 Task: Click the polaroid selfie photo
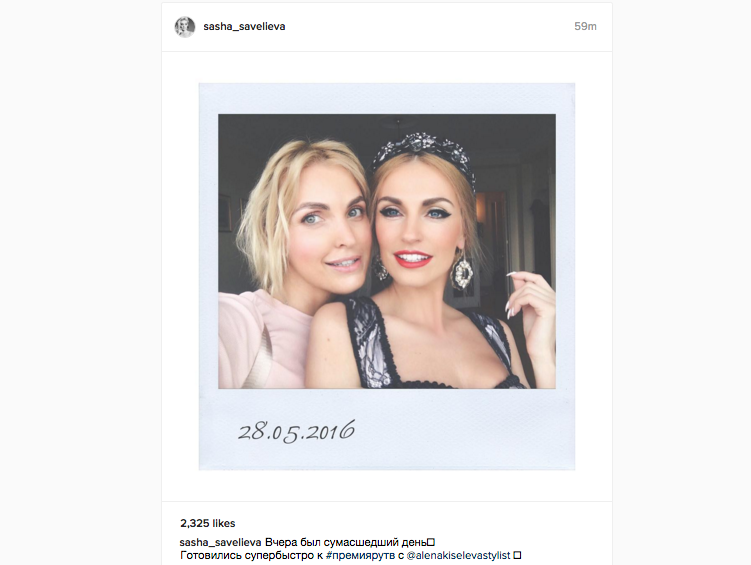point(387,251)
